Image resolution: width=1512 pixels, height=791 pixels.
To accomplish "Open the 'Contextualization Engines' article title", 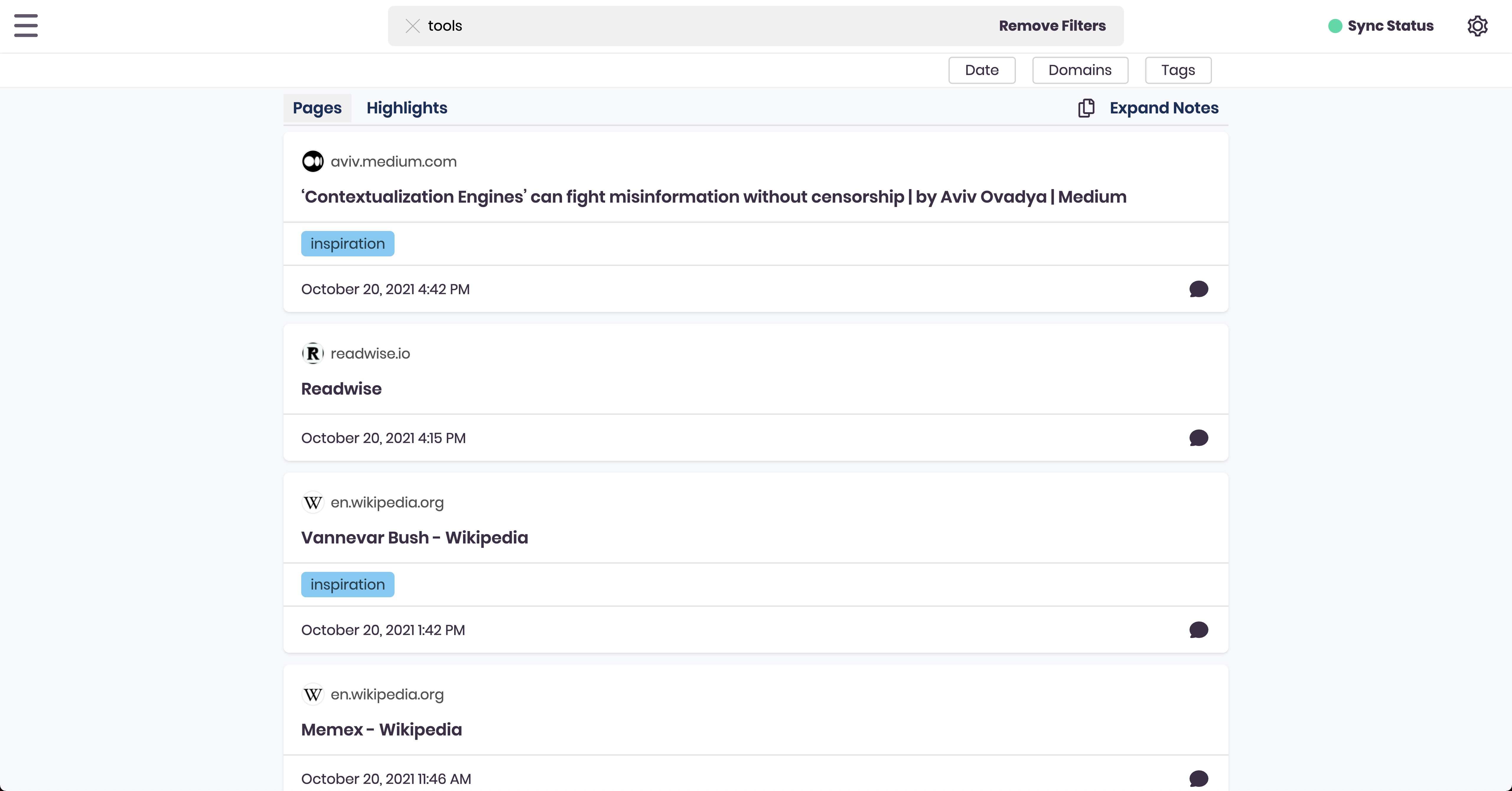I will (x=714, y=197).
